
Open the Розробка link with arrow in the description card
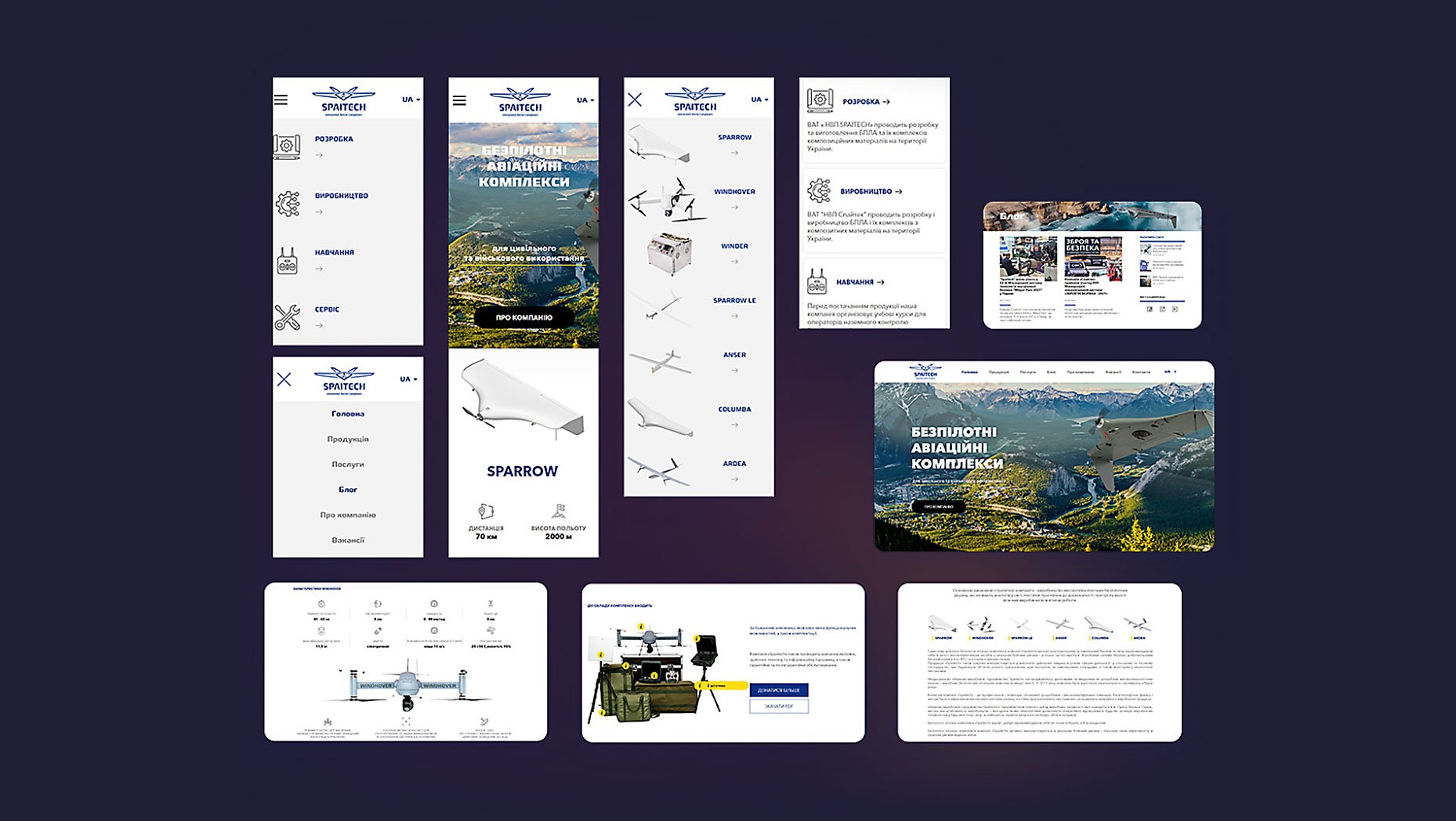click(x=866, y=102)
